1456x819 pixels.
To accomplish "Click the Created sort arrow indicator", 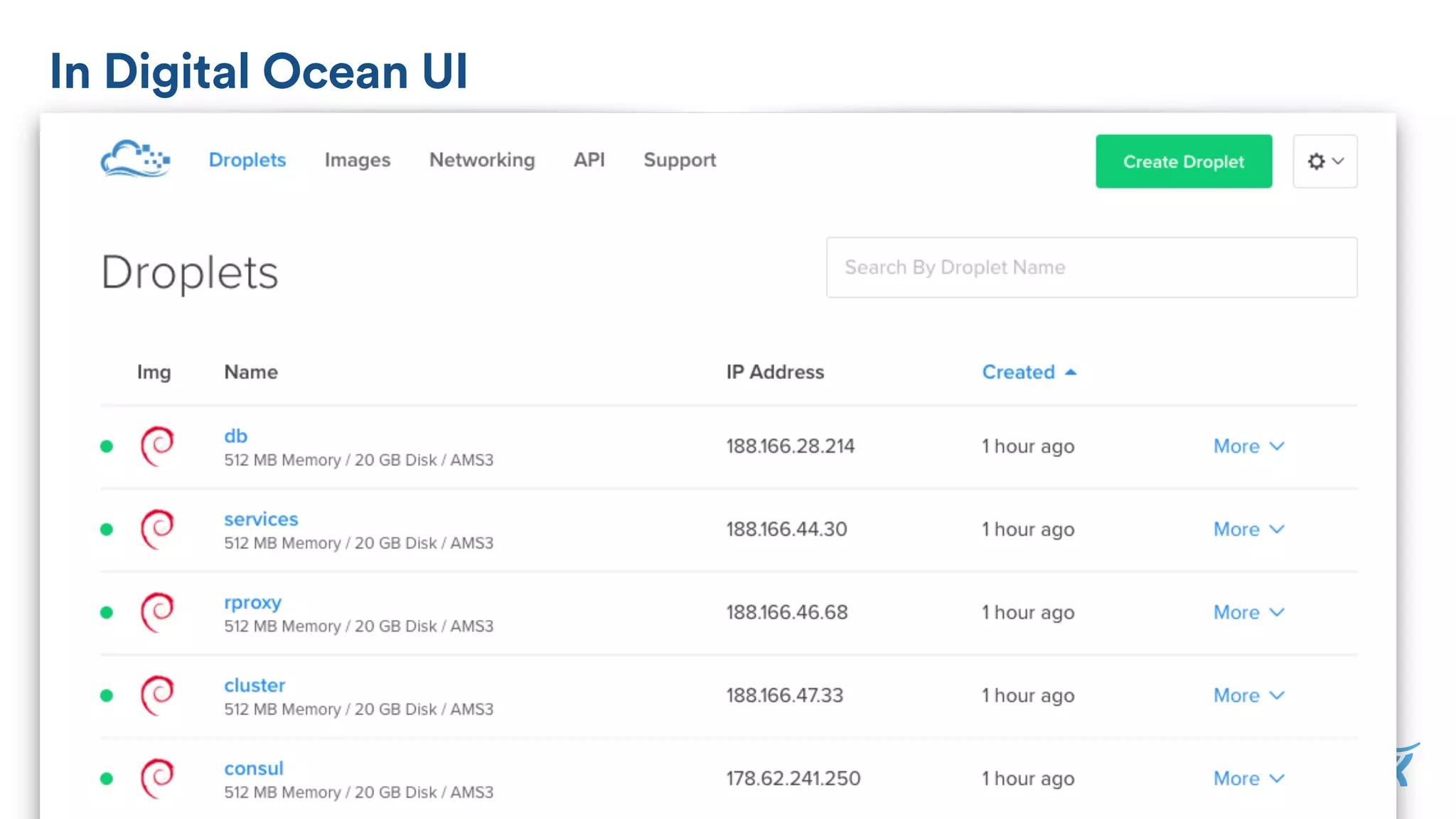I will (1071, 372).
